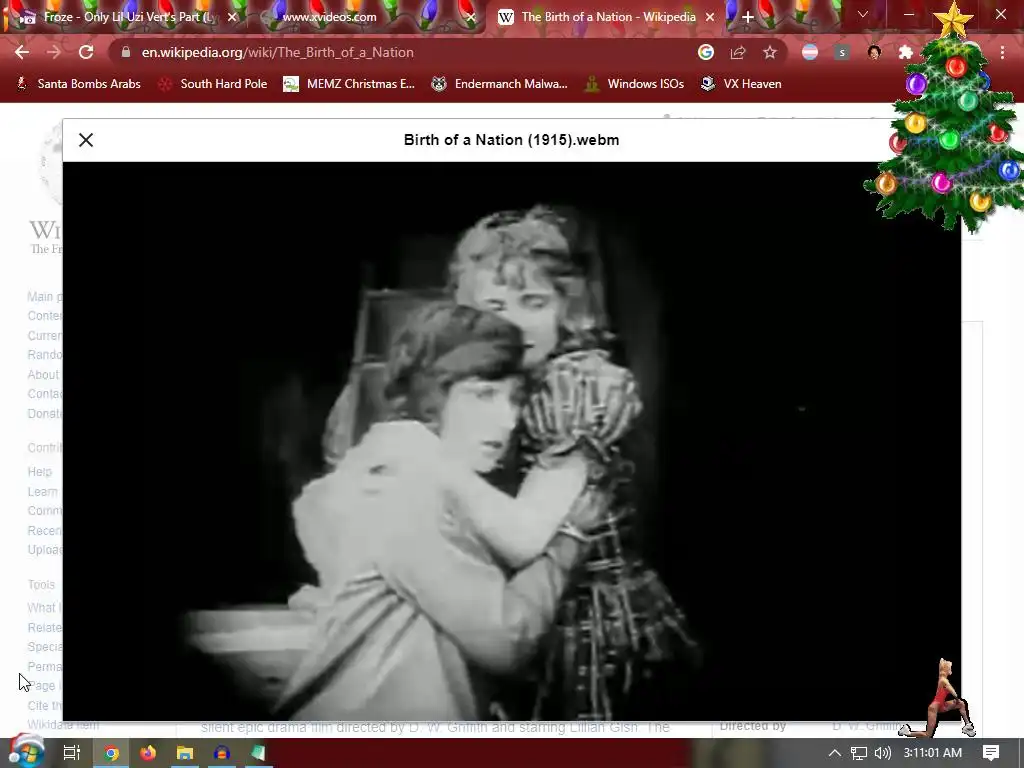Close the Froze Lil Uzi Vert tab
Image resolution: width=1024 pixels, height=768 pixels.
(x=232, y=17)
